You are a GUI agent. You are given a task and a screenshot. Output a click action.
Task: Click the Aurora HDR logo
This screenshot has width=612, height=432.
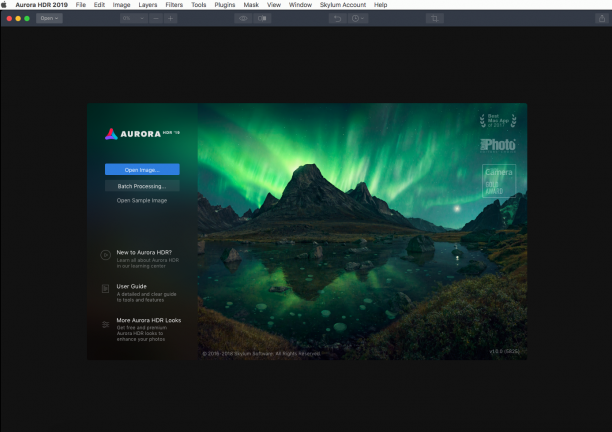pyautogui.click(x=142, y=134)
